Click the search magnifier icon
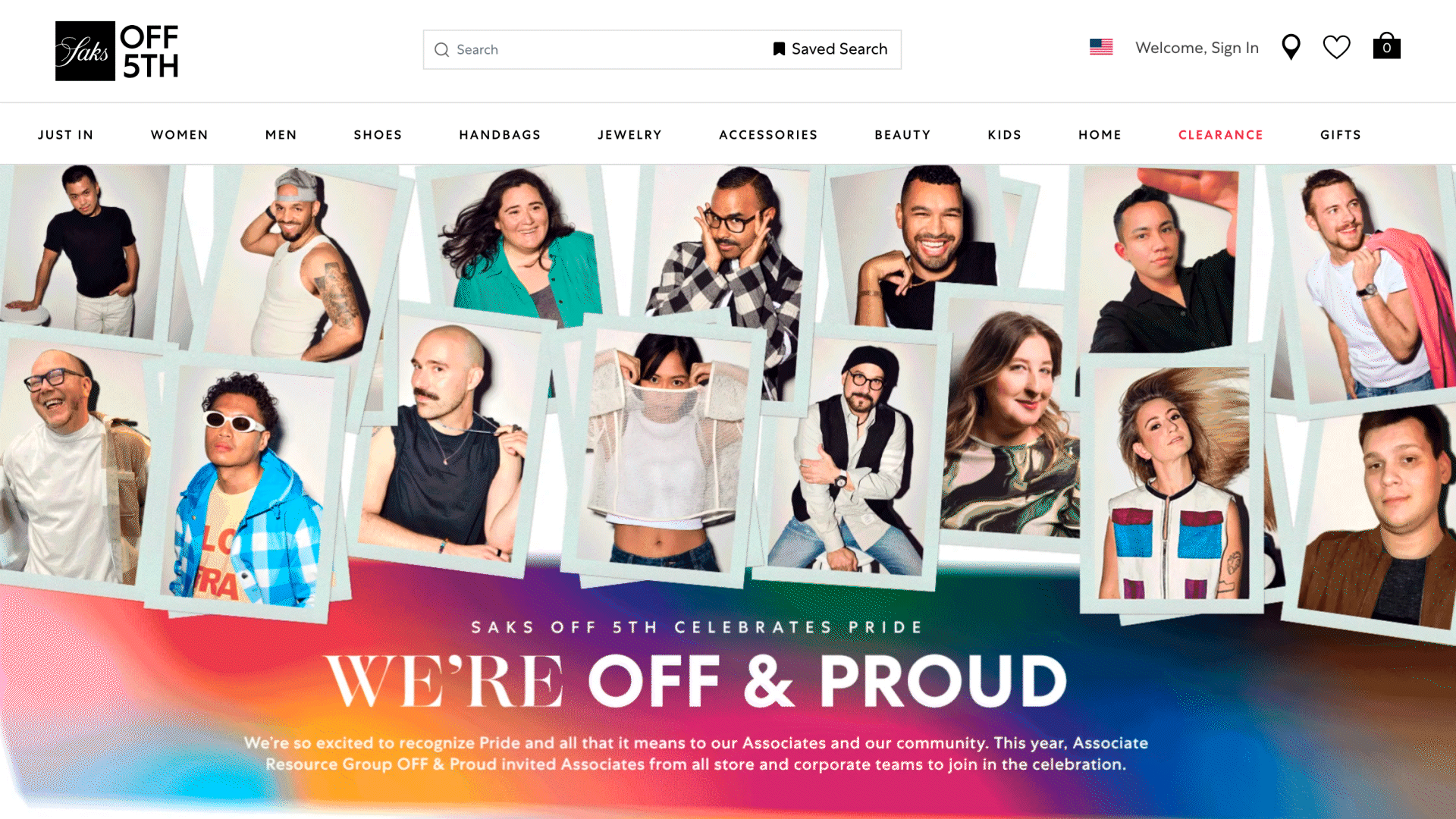This screenshot has width=1456, height=819. tap(441, 50)
